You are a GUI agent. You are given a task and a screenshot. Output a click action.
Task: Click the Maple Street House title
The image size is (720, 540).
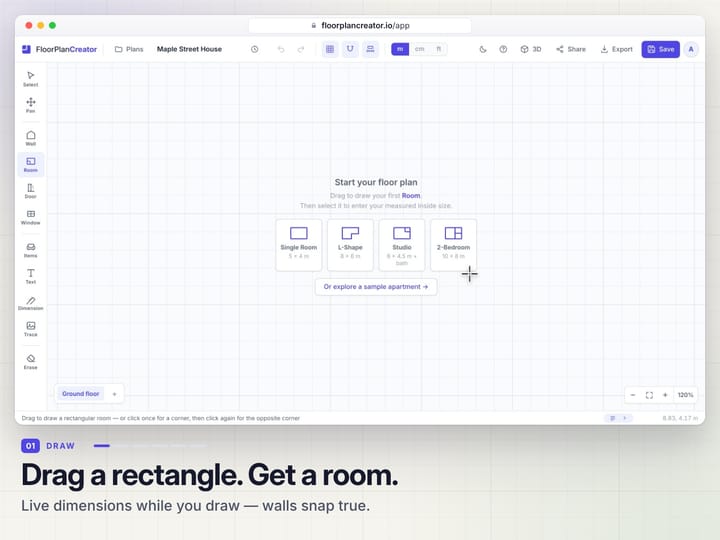(189, 49)
